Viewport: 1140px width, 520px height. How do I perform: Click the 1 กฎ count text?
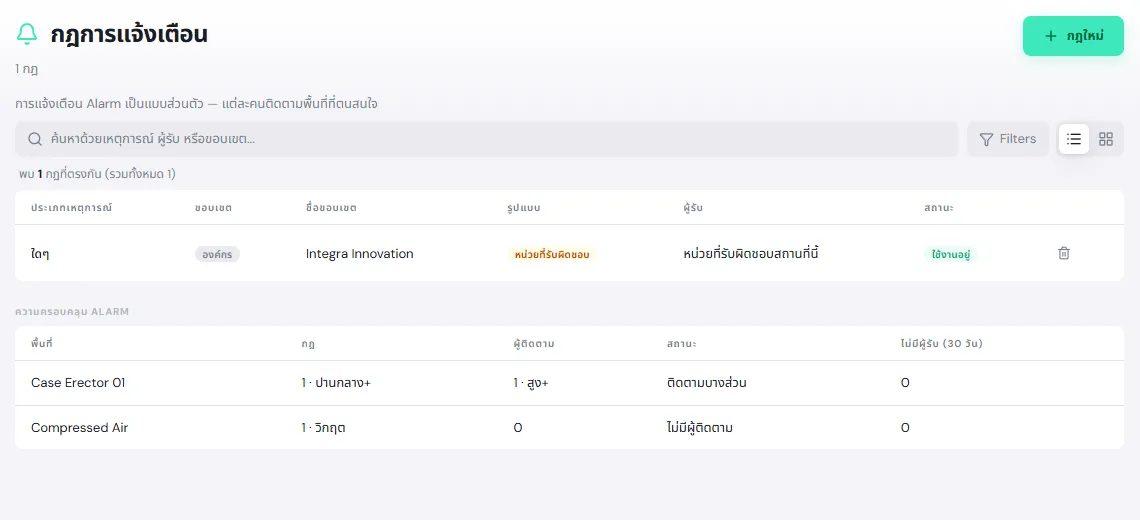coord(27,70)
